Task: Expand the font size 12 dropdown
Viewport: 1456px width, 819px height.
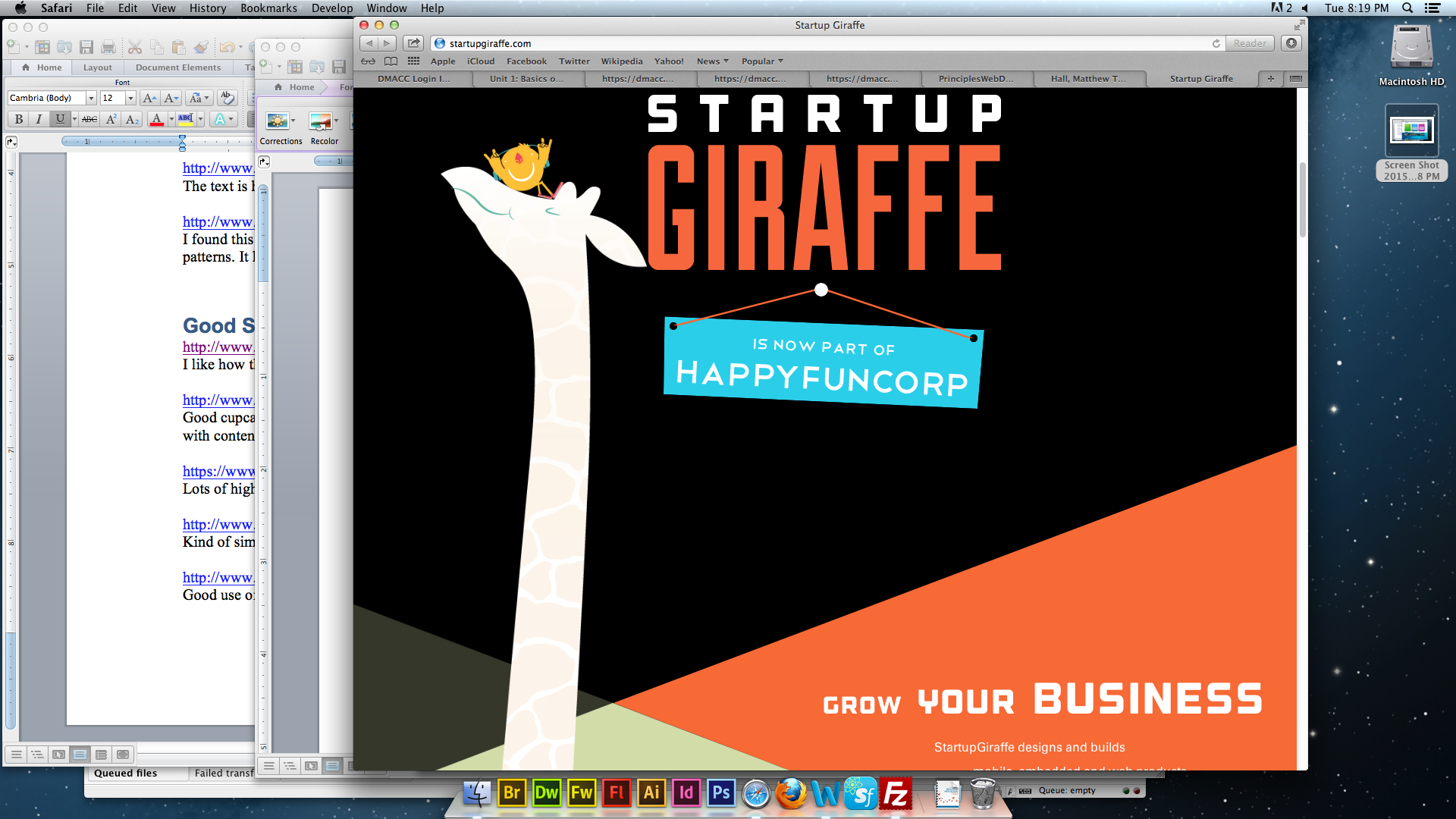Action: pyautogui.click(x=130, y=98)
